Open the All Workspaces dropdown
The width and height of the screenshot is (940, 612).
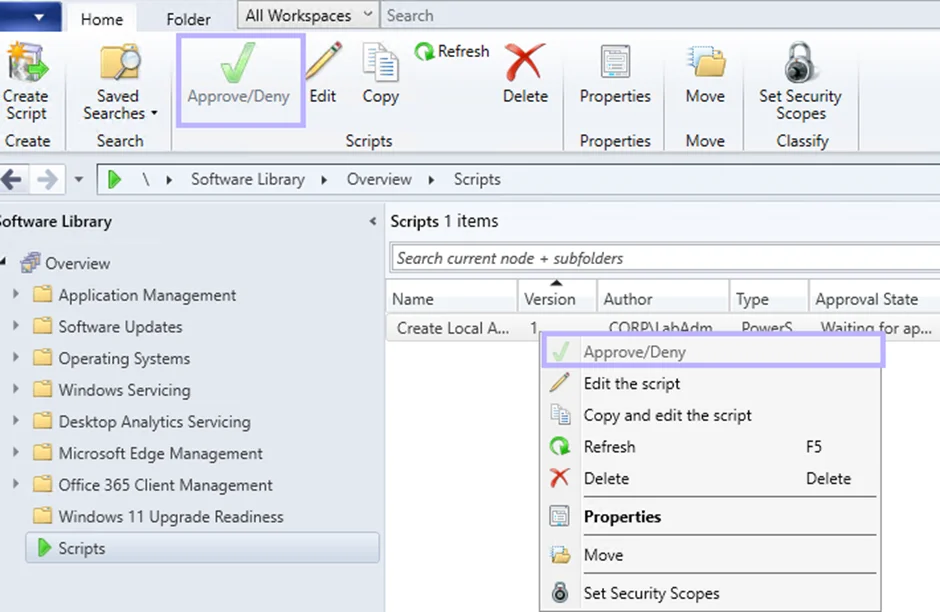click(308, 15)
